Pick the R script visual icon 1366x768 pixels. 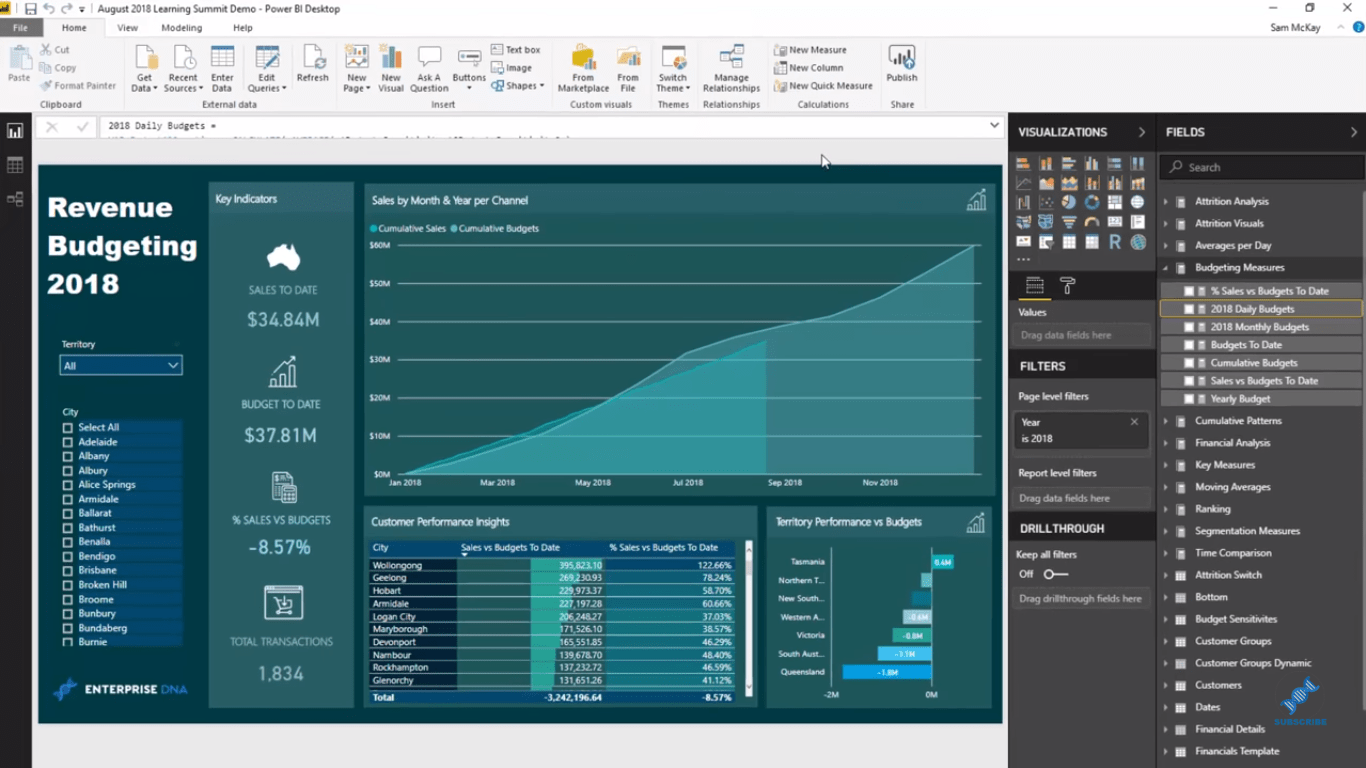click(1115, 242)
